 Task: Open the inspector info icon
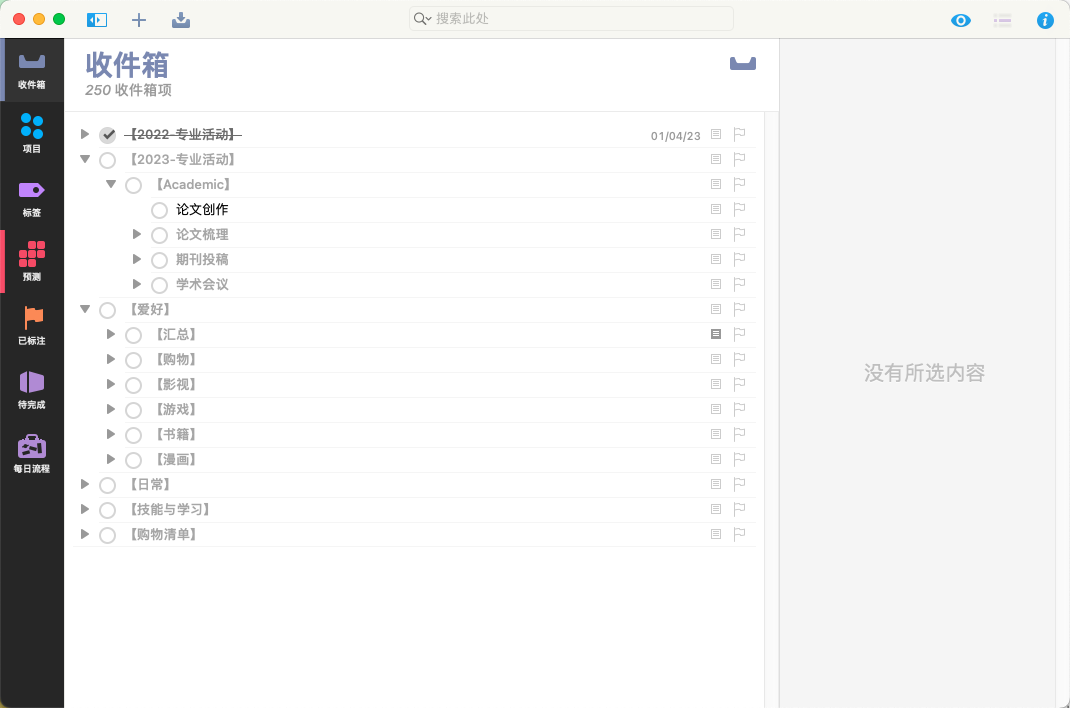[1045, 20]
